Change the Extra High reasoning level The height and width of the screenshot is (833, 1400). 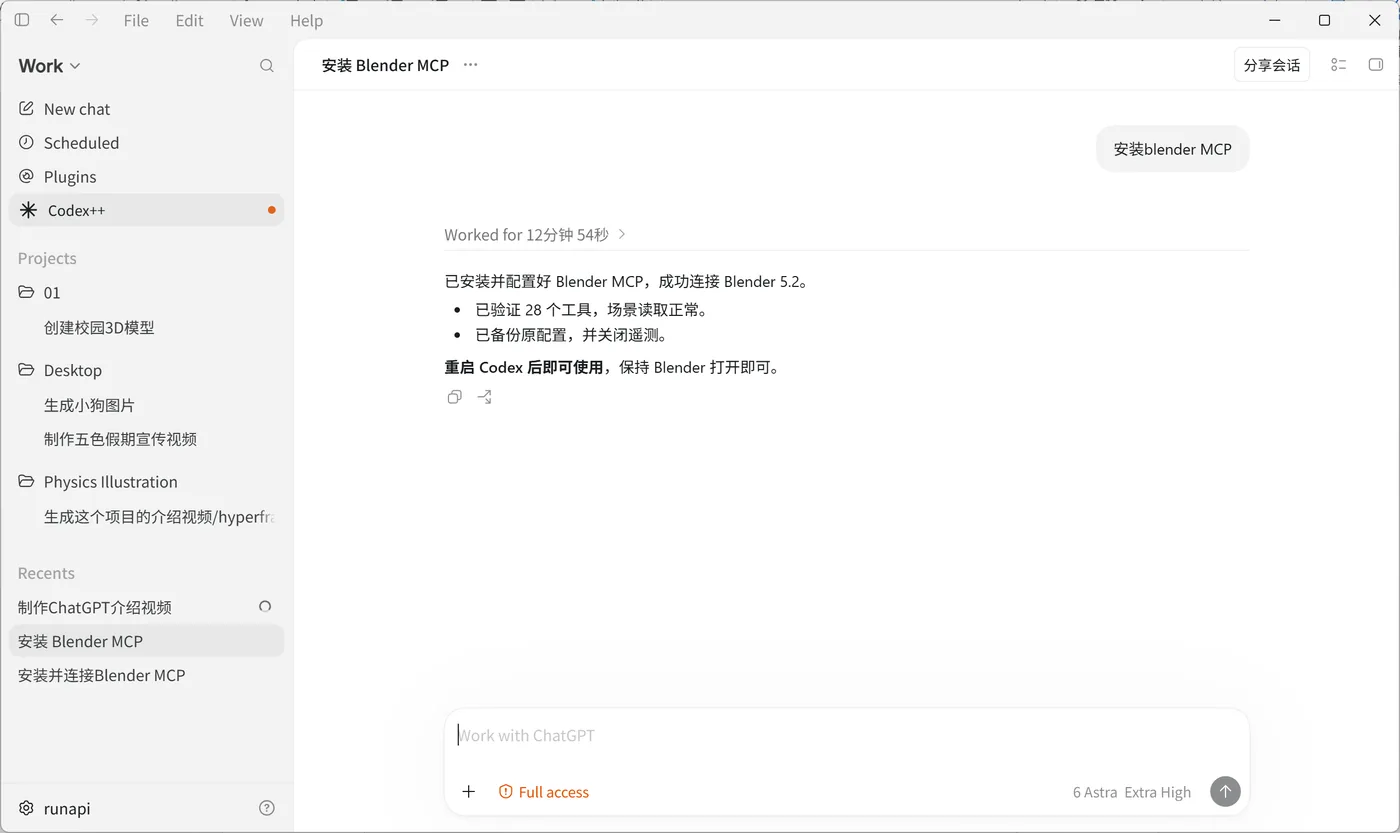click(1158, 792)
